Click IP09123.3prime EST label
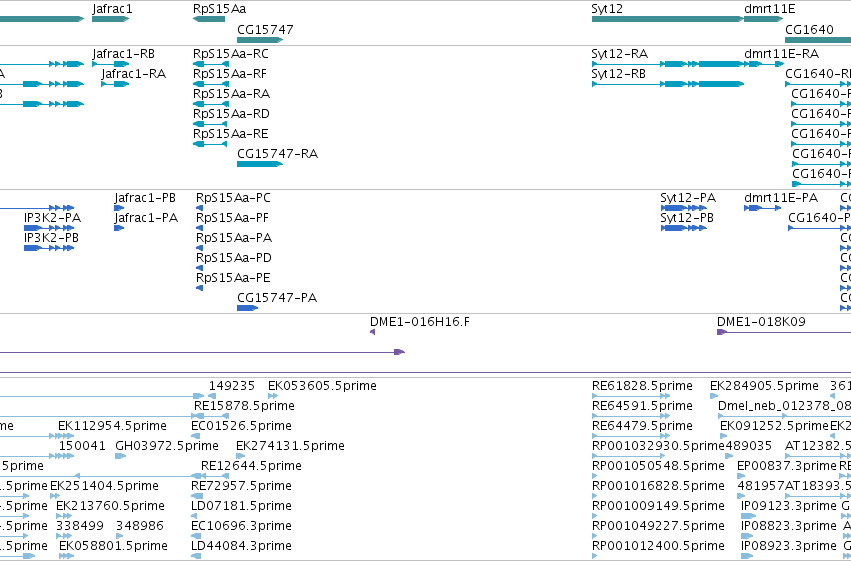This screenshot has height=561, width=851. (x=789, y=506)
